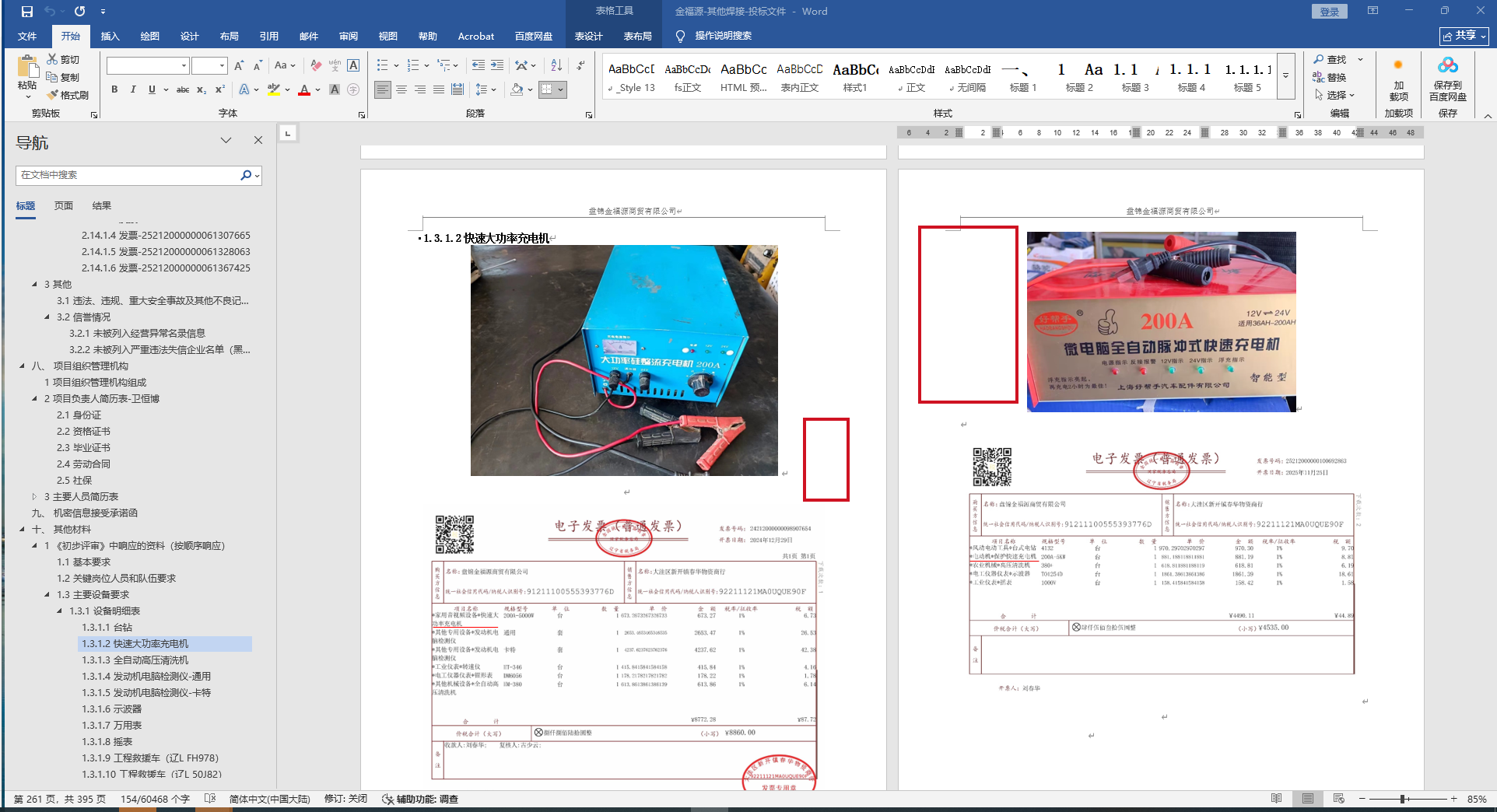Screen dimensions: 1497x812
Task: Increase font size with the grow font icon
Action: [239, 65]
